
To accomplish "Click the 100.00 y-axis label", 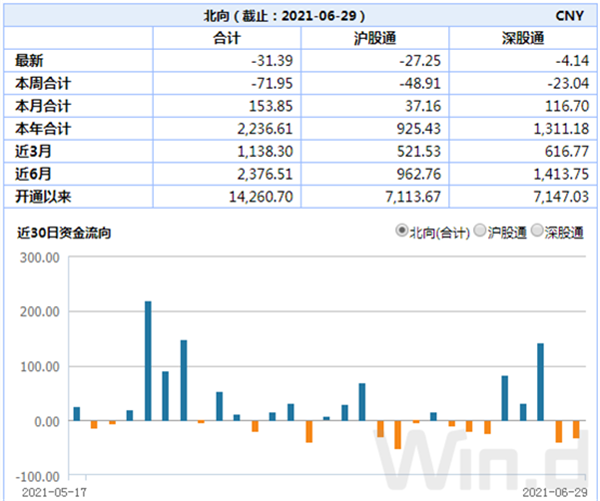I will pos(40,367).
